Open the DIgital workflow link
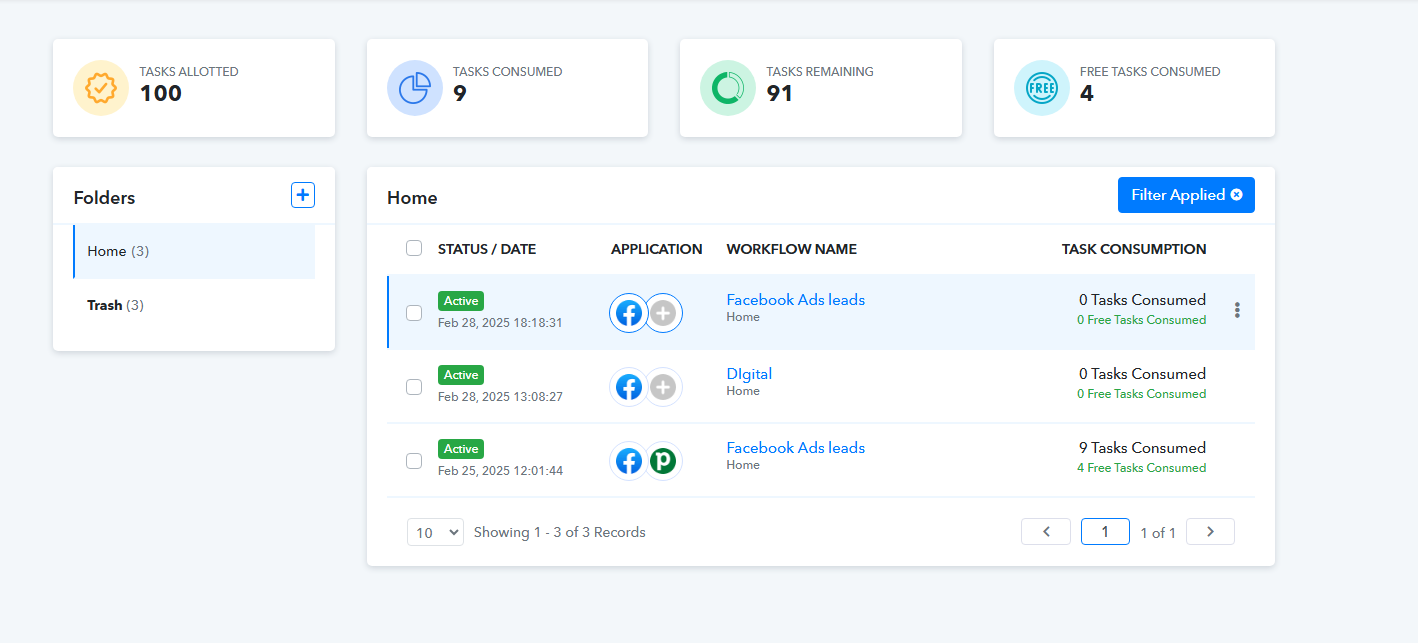The height and width of the screenshot is (643, 1418). pyautogui.click(x=749, y=373)
